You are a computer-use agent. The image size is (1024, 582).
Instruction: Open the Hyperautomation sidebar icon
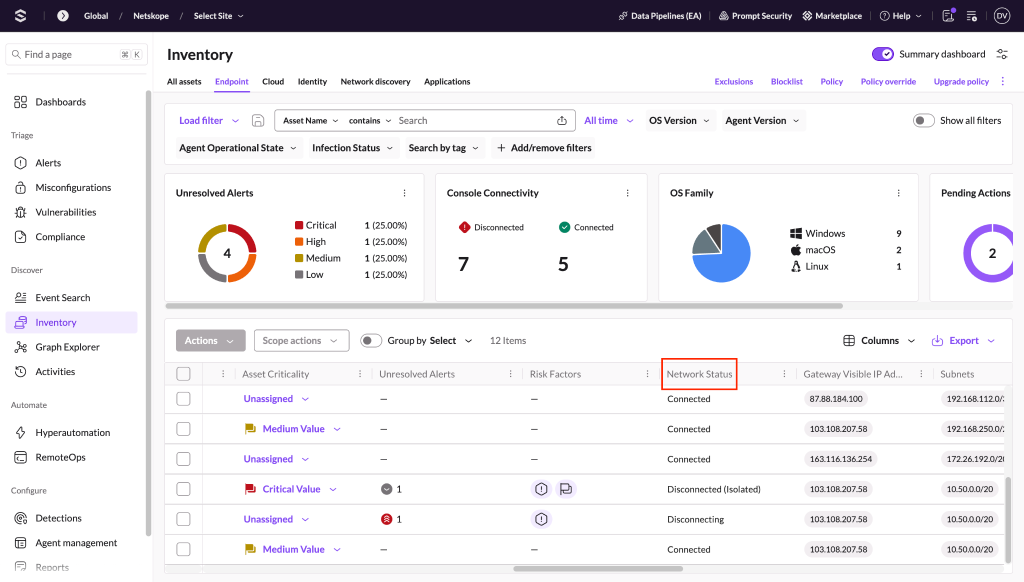pyautogui.click(x=21, y=432)
